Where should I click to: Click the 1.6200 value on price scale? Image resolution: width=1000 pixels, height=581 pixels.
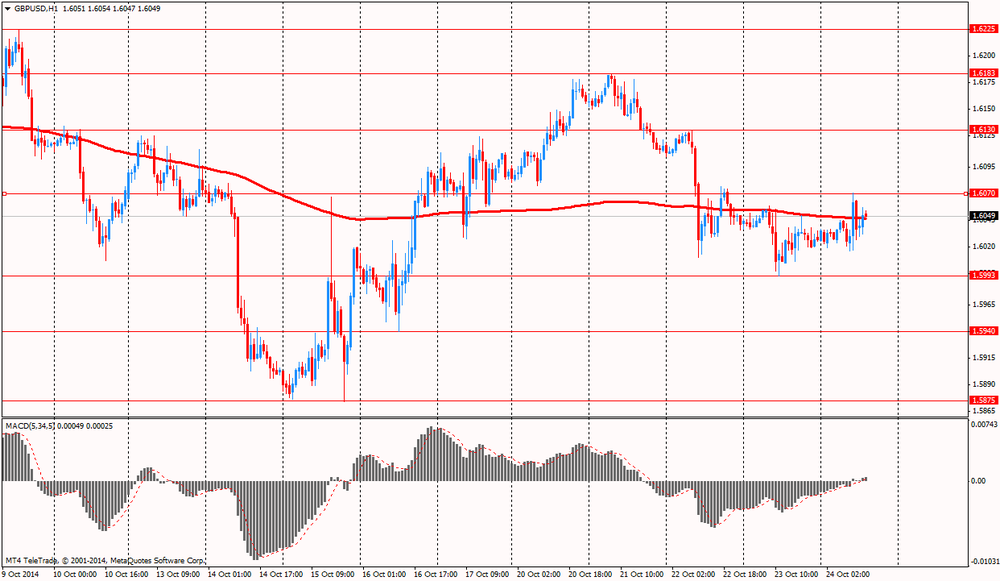[984, 55]
